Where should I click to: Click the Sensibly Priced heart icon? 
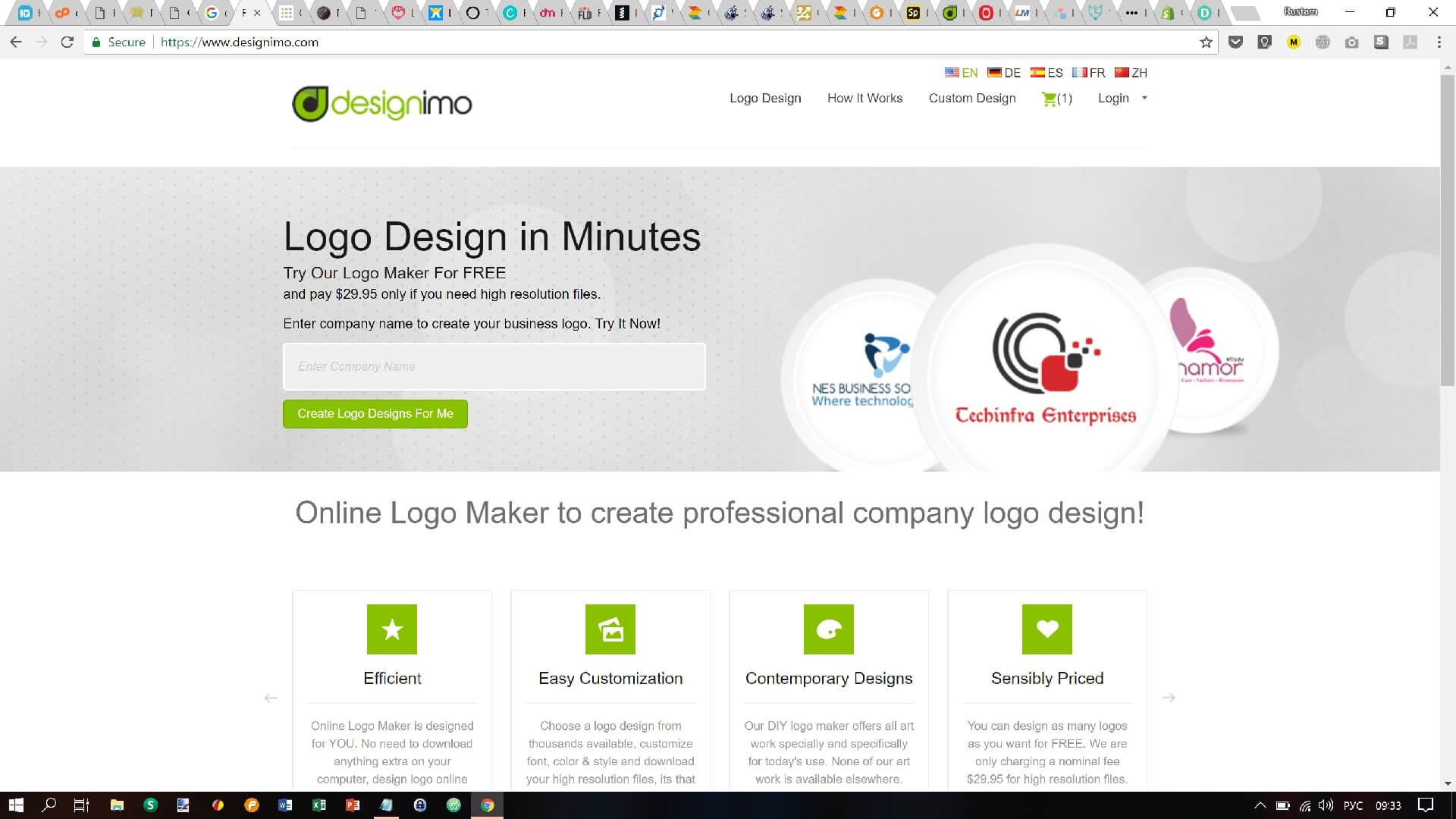[x=1047, y=629]
